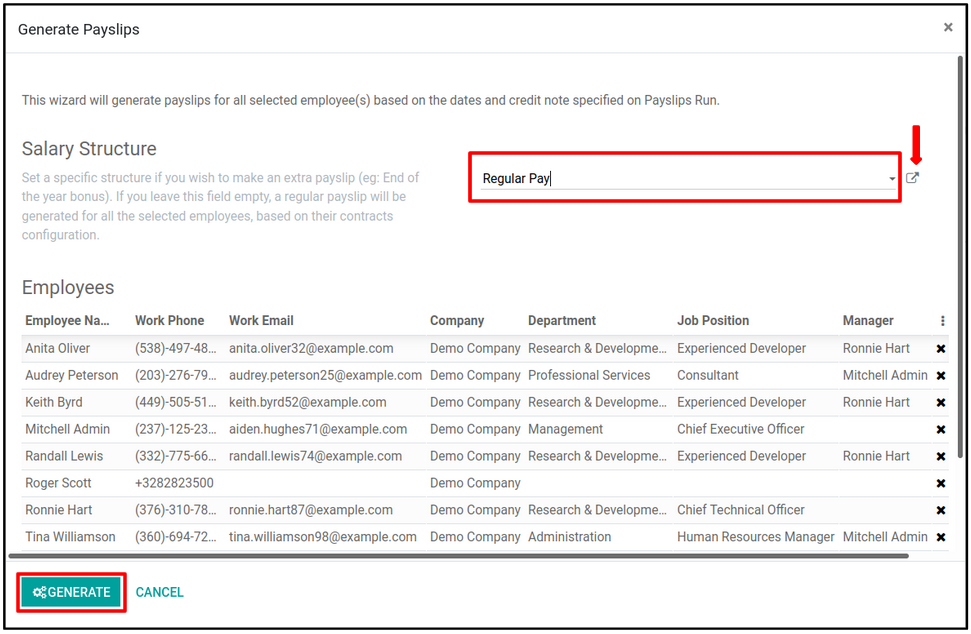The width and height of the screenshot is (971, 634).
Task: Click the Generate button
Action: click(x=71, y=593)
